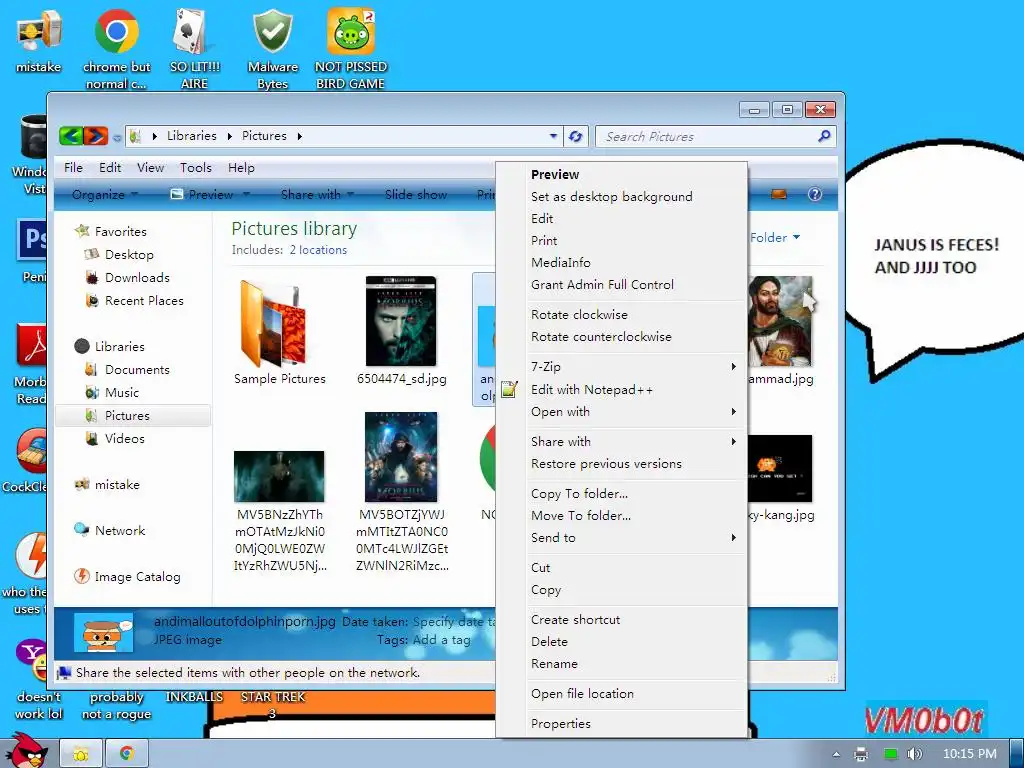Open the 'Share with' toolbar dropdown
The image size is (1024, 768).
pos(317,194)
